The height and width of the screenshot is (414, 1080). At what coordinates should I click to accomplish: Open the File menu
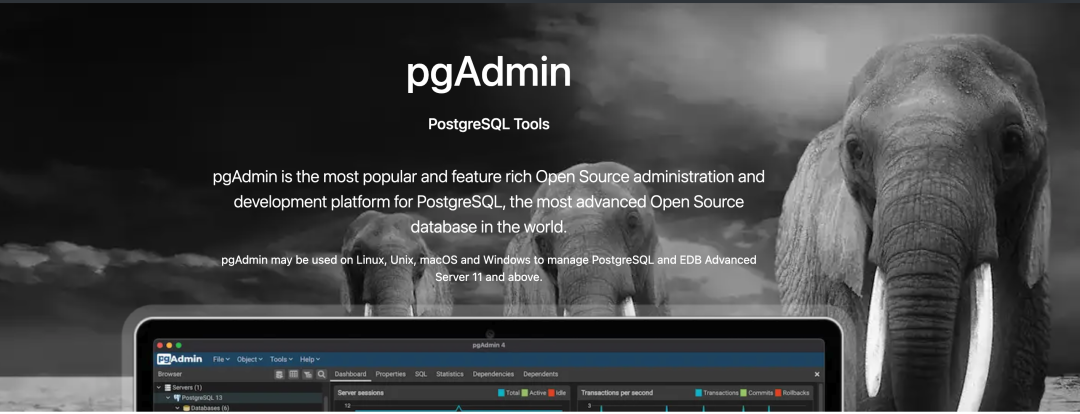221,359
